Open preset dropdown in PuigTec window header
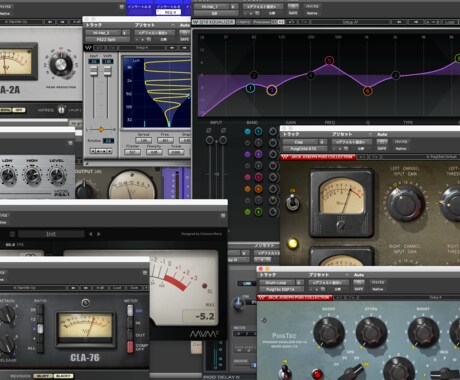This screenshot has width=460, height=380. pyautogui.click(x=329, y=283)
